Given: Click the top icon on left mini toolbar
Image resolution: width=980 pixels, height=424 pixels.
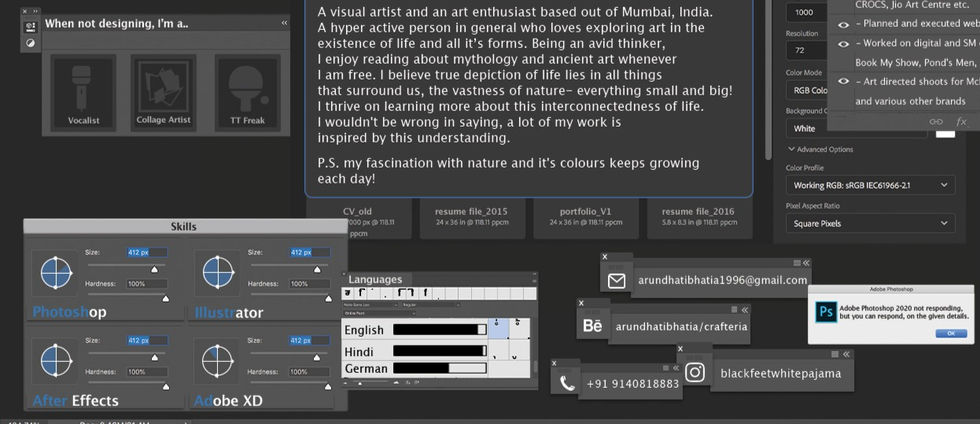Looking at the screenshot, I should coord(30,27).
